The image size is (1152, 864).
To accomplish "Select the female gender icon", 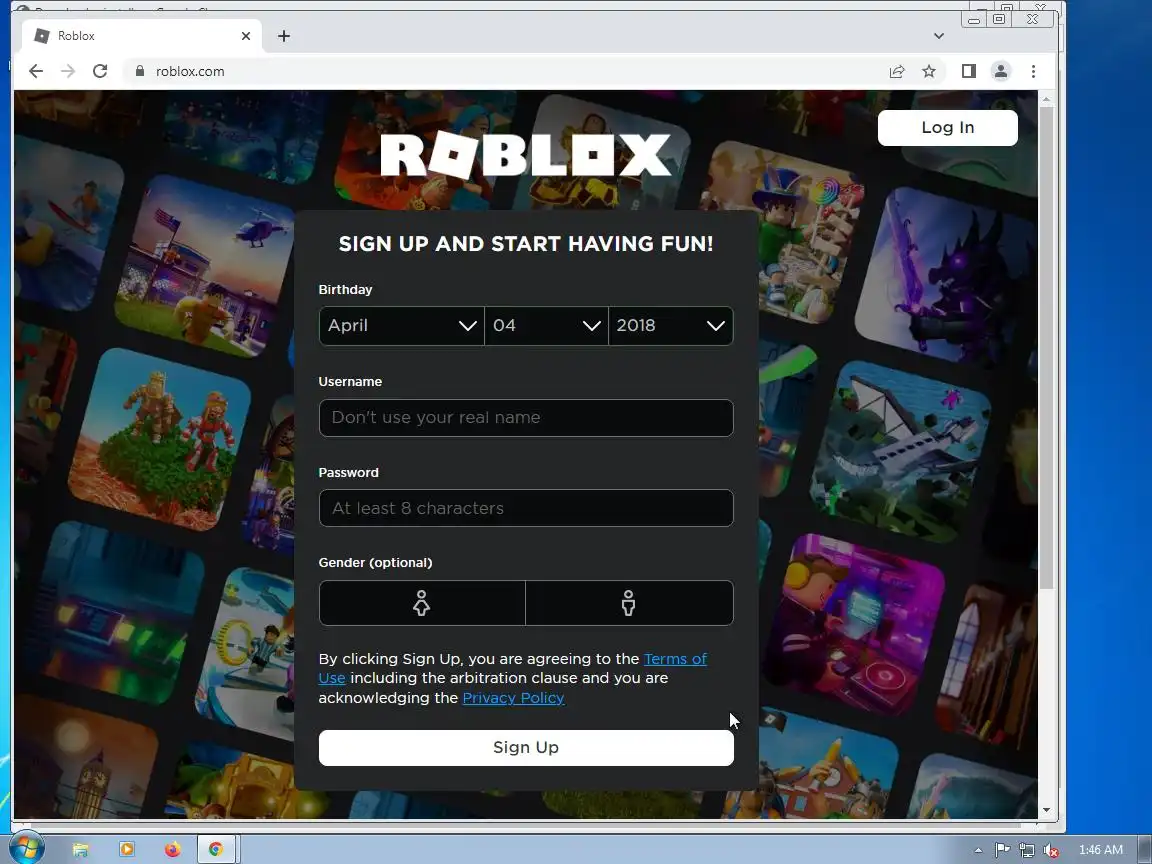I will tap(422, 603).
